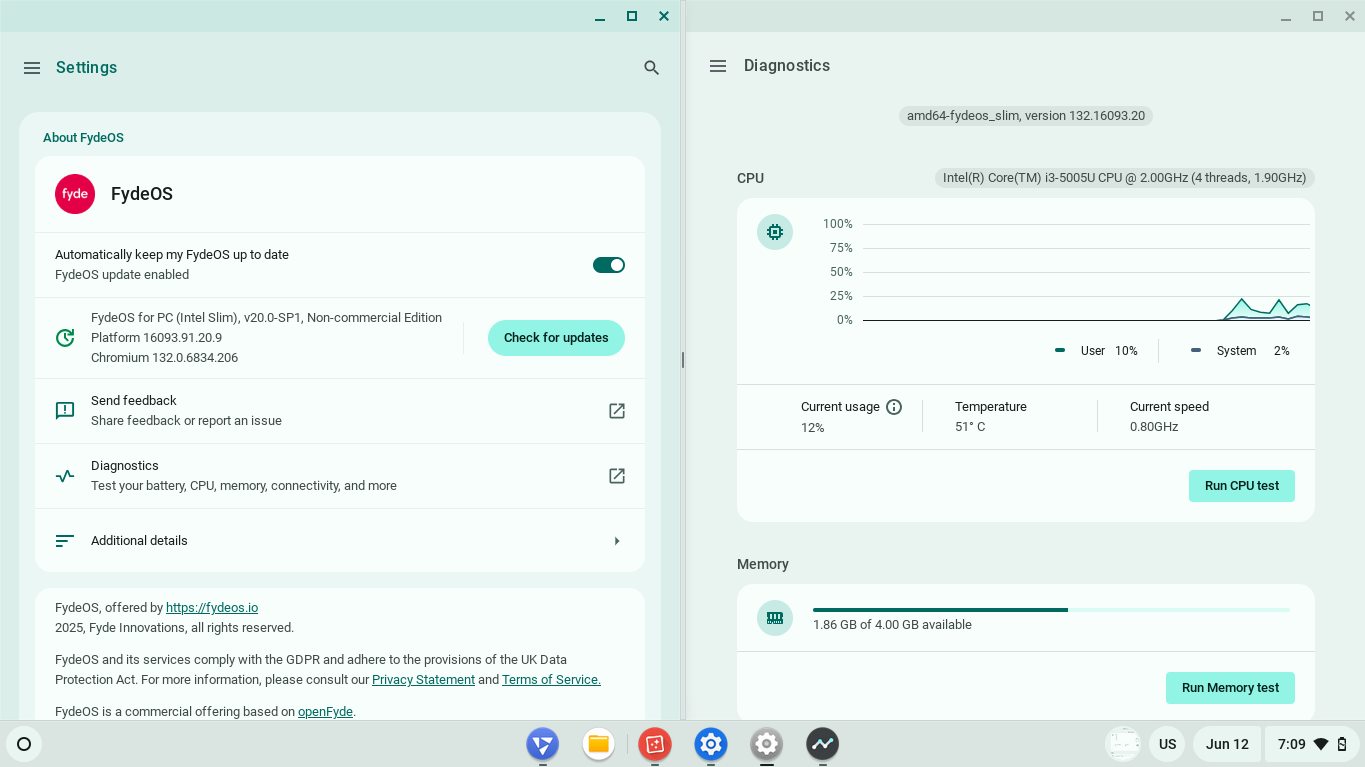The height and width of the screenshot is (767, 1365).
Task: Open the Settings hamburger menu
Action: [32, 68]
